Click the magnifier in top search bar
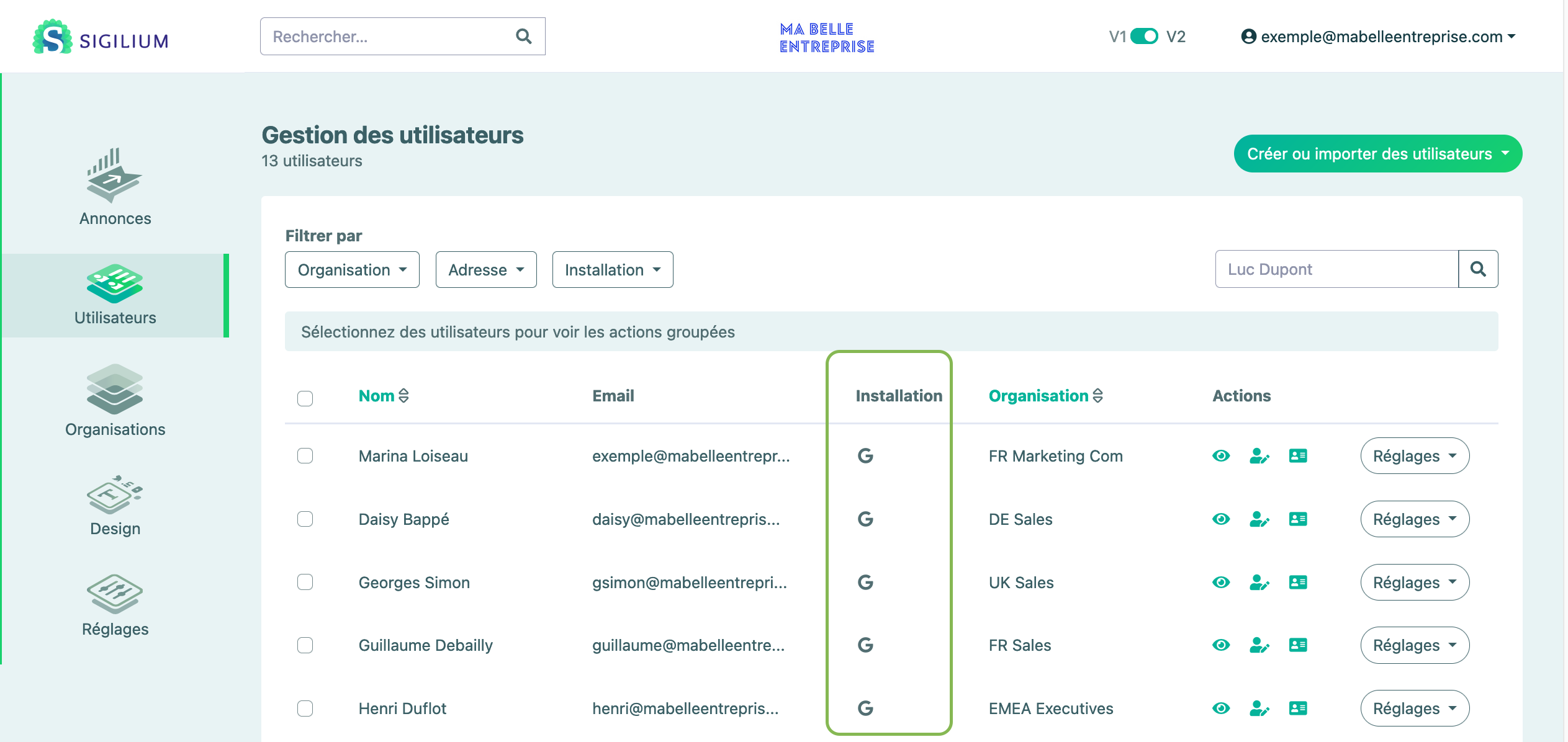1568x742 pixels. (x=523, y=37)
